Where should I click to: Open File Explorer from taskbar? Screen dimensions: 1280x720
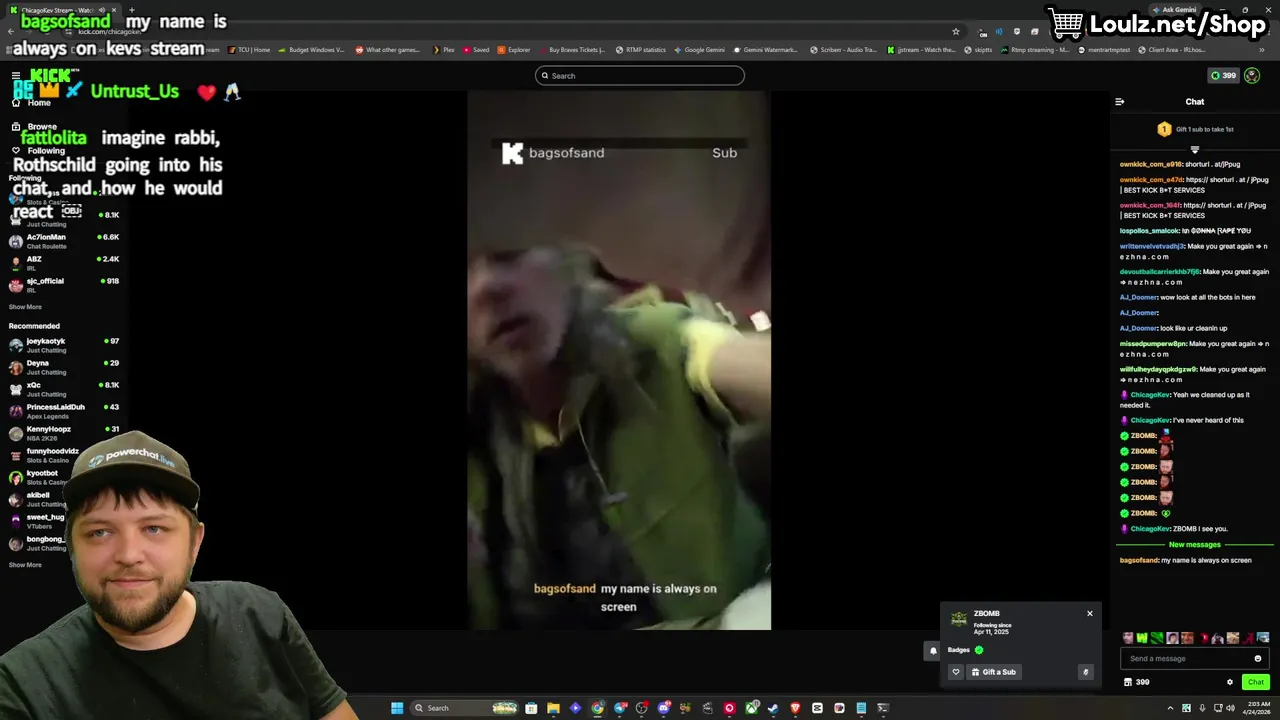[x=553, y=708]
